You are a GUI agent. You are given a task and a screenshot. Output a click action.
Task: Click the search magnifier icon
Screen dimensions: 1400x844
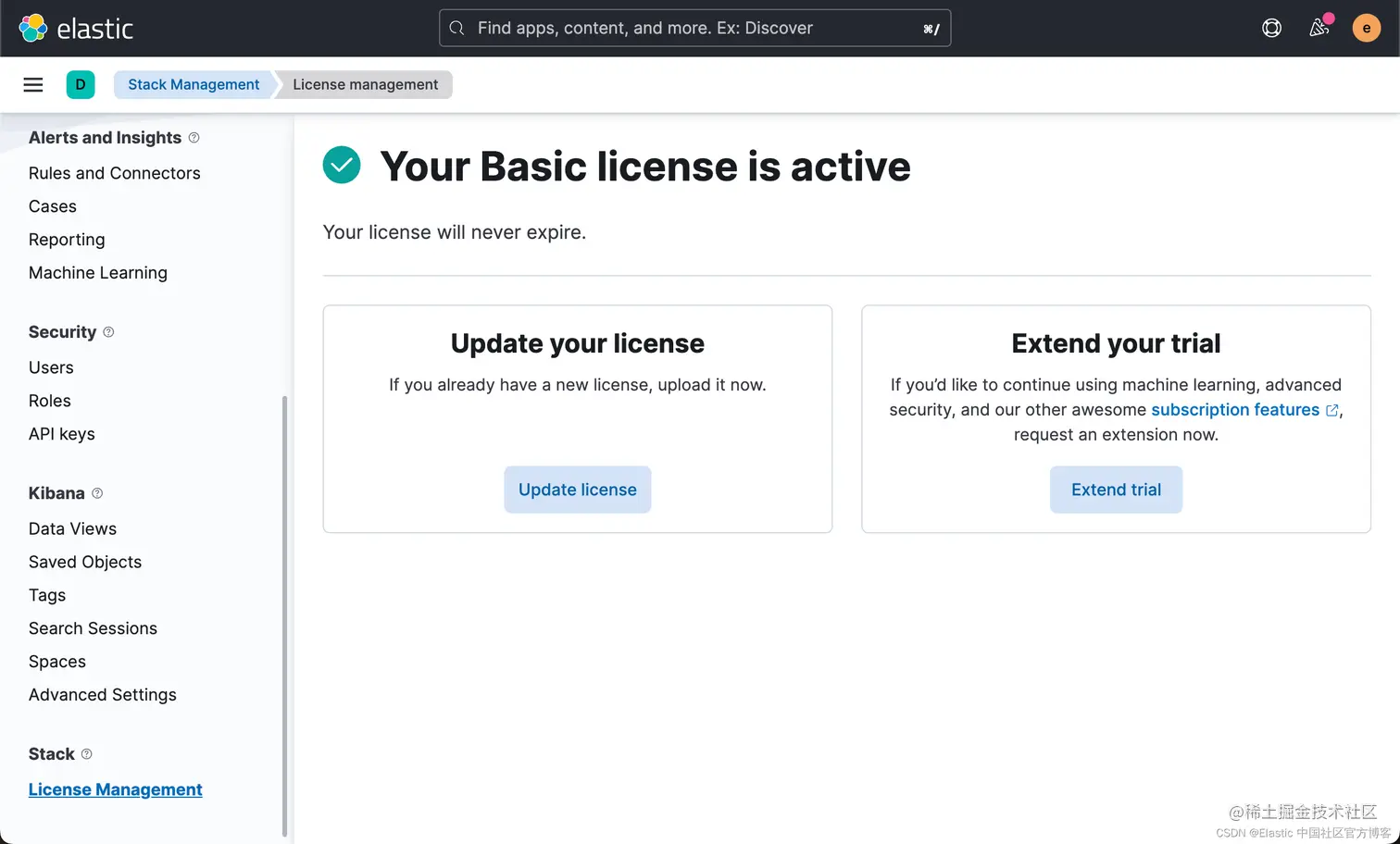point(456,28)
